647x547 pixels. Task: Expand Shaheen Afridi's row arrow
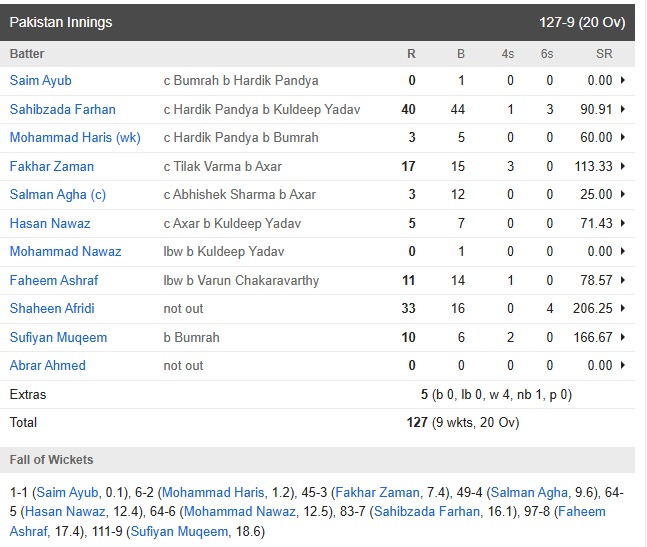623,308
